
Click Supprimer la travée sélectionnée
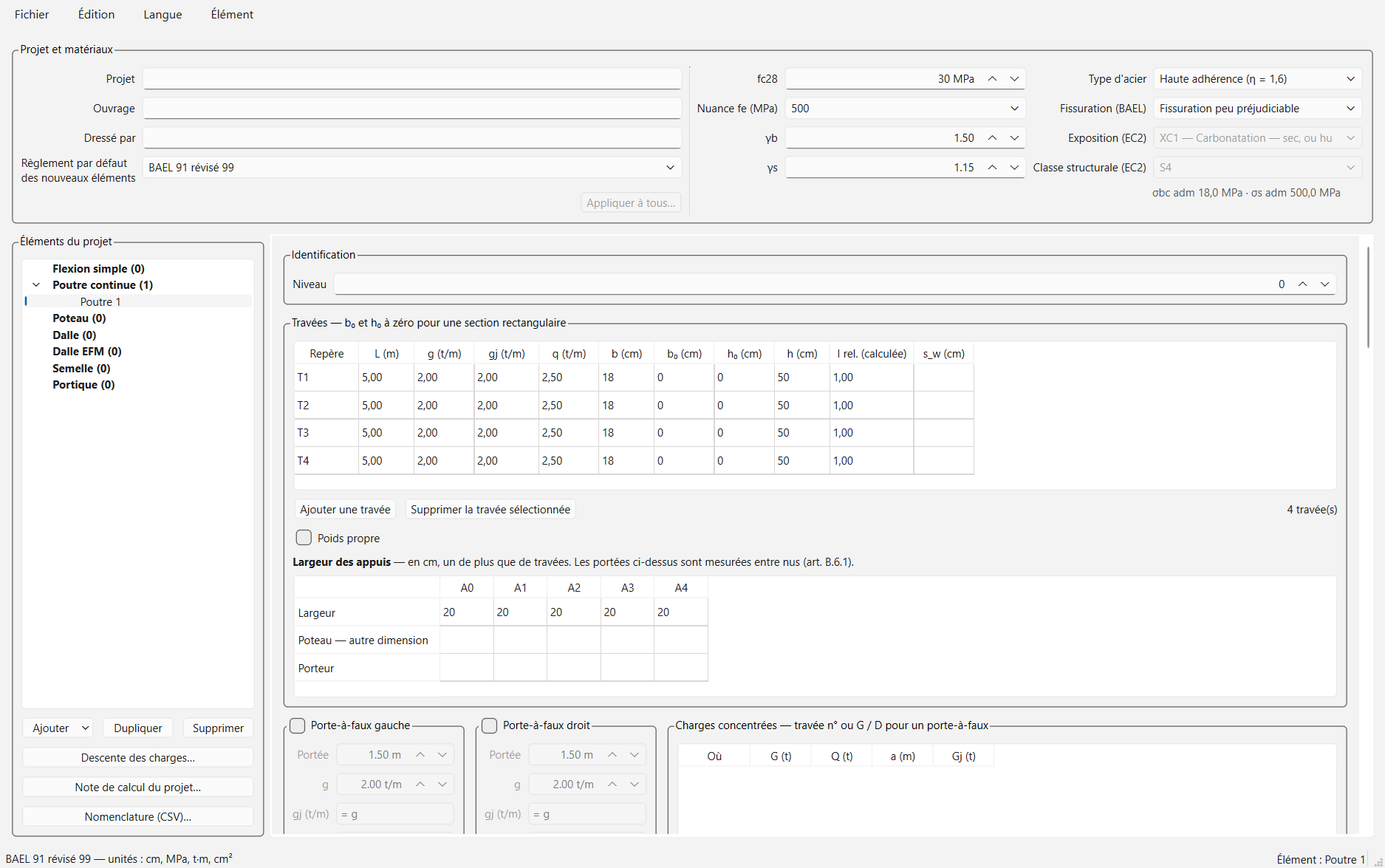(x=490, y=510)
